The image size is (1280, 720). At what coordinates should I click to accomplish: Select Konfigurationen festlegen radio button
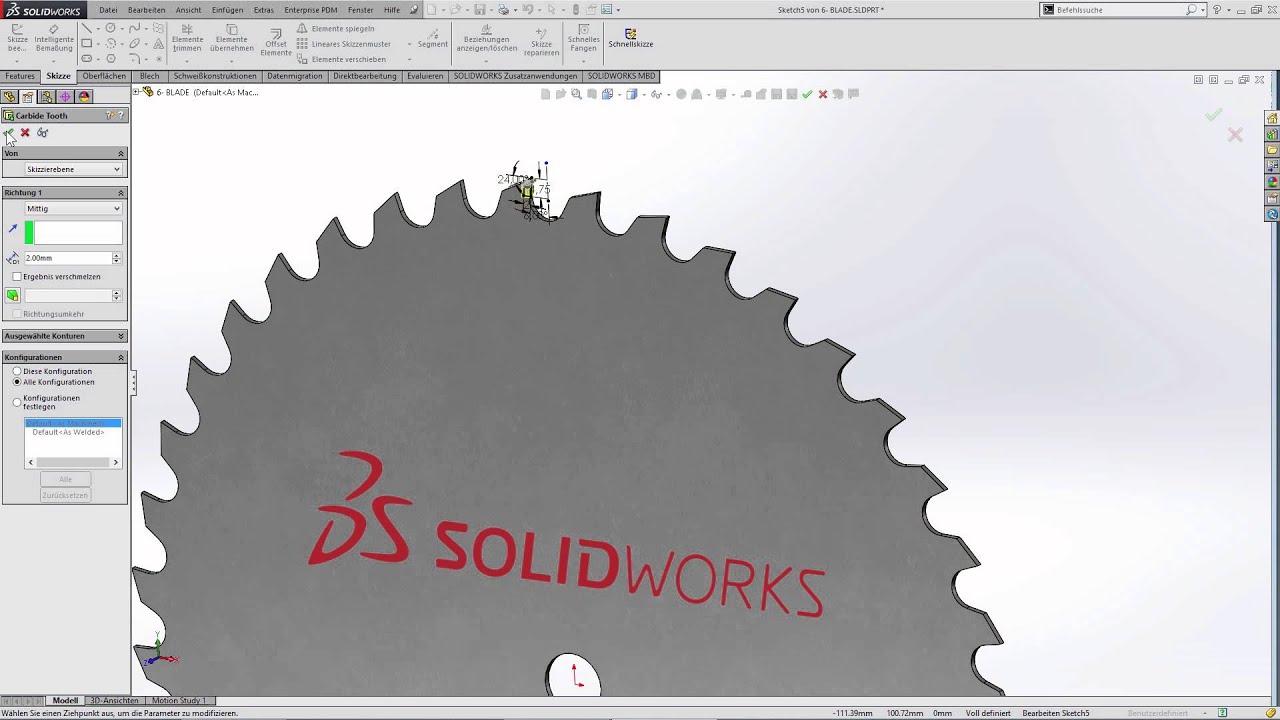17,402
